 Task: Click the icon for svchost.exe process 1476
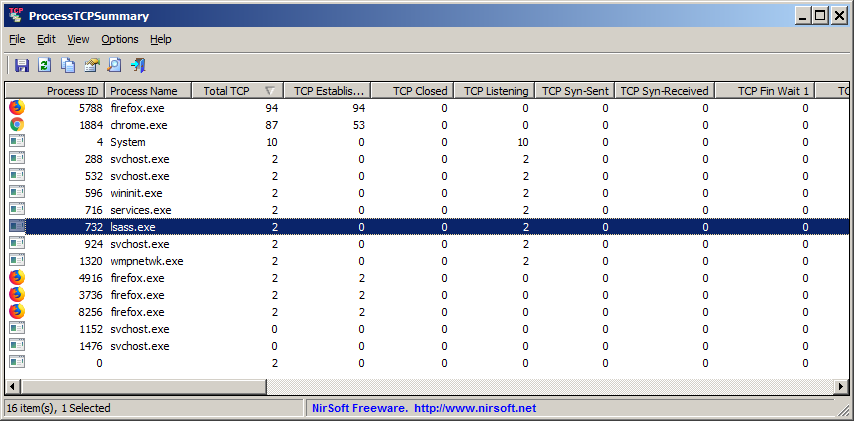(x=17, y=345)
